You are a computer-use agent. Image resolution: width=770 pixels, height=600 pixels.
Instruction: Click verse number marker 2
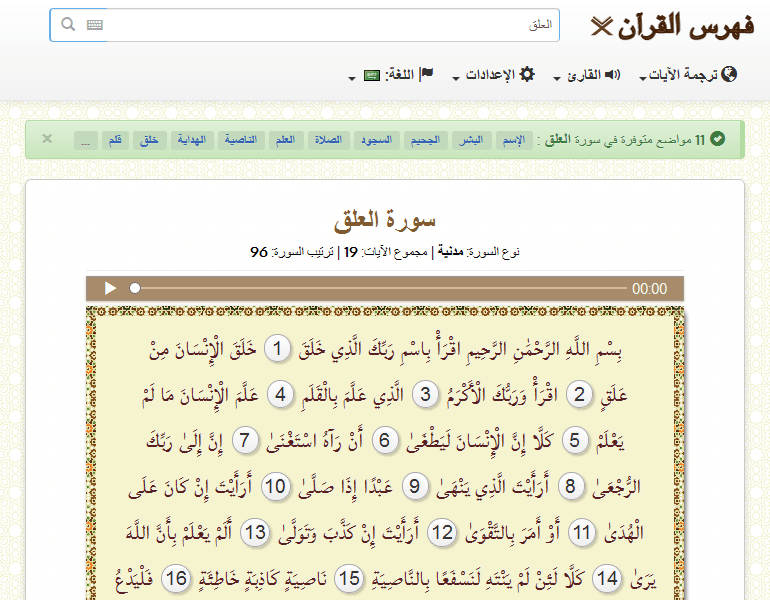pyautogui.click(x=580, y=394)
